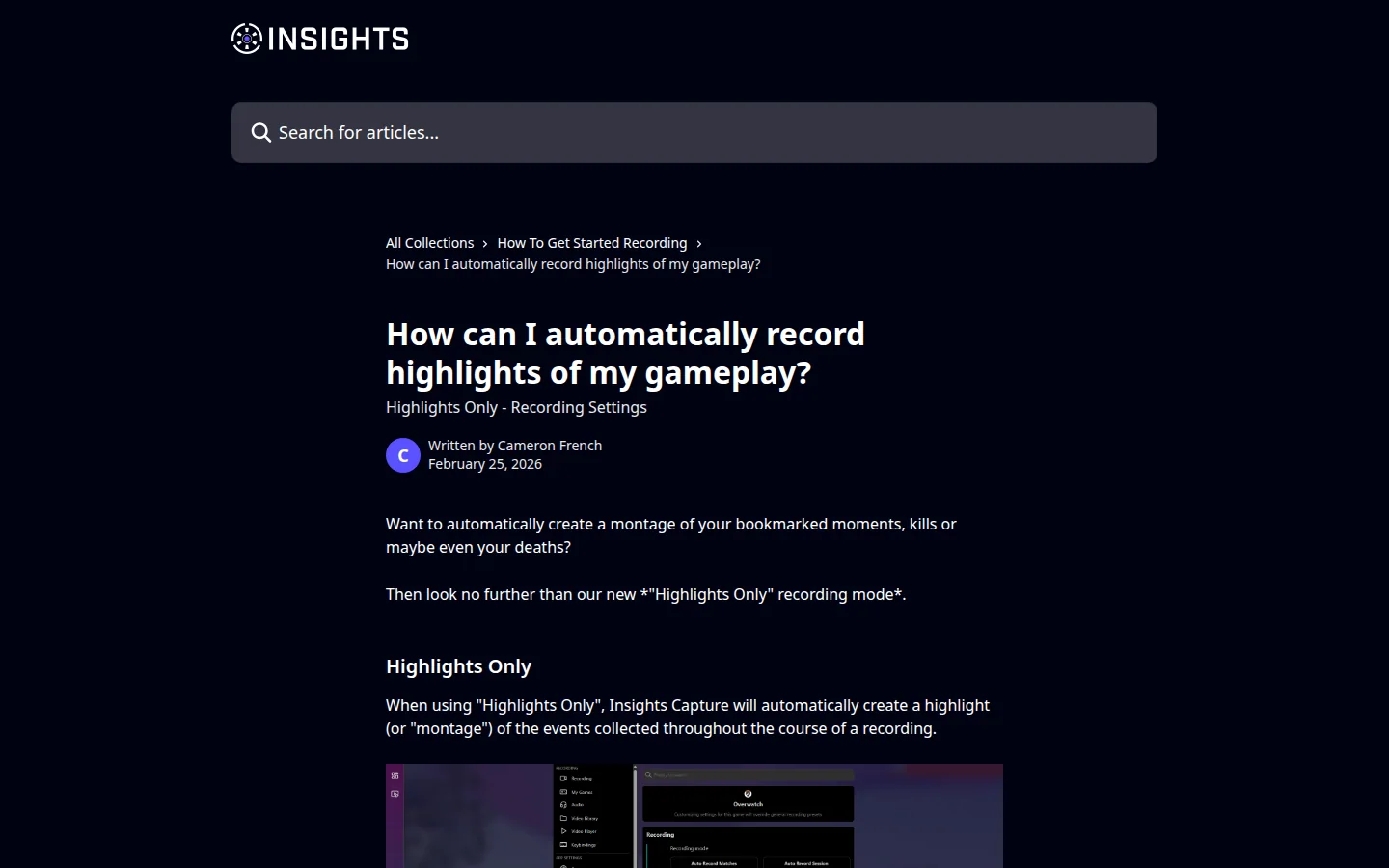Click the Highlights Only - Recording Settings subtitle
Viewport: 1389px width, 868px height.
[x=516, y=407]
